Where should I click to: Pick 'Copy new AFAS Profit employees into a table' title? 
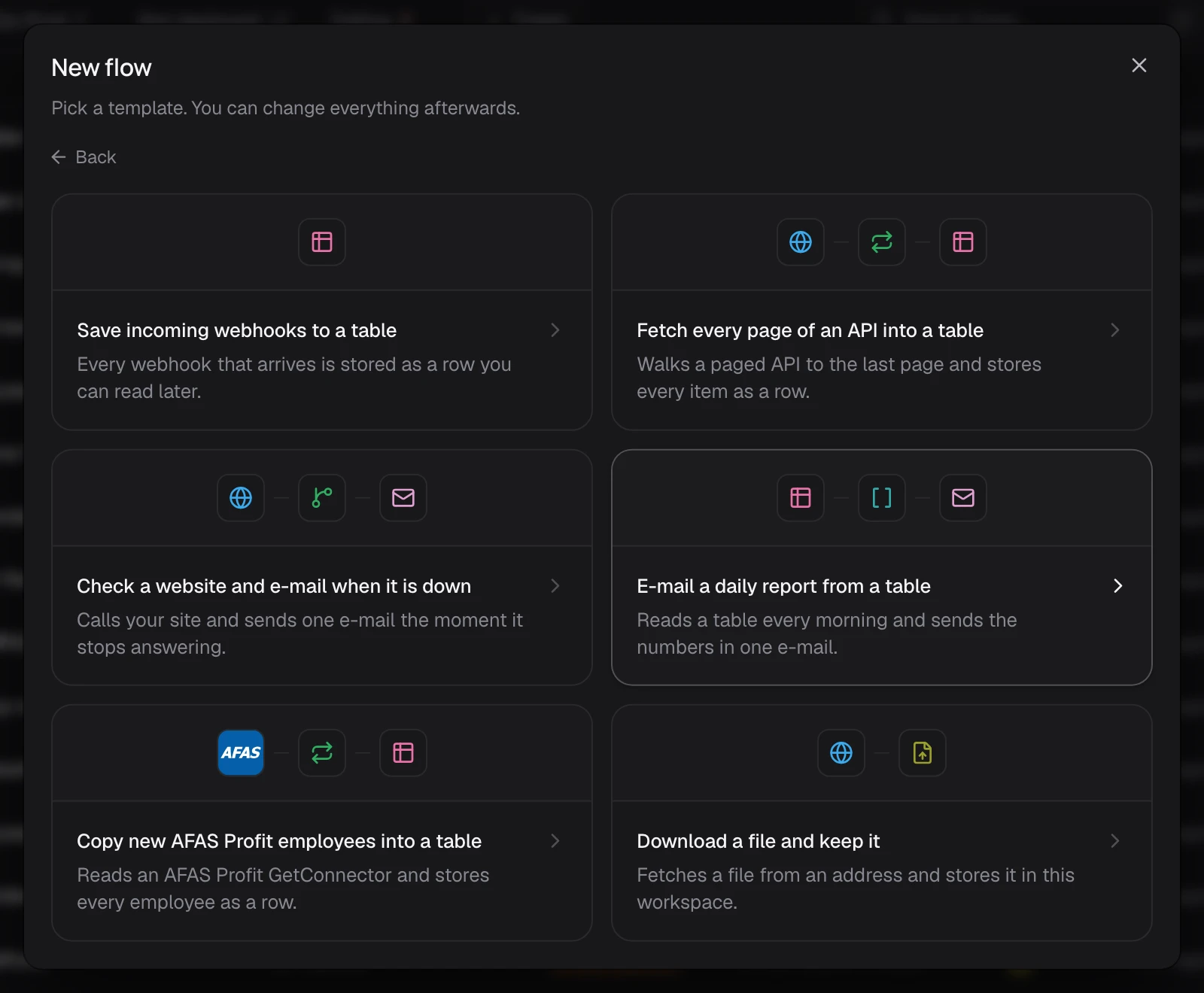click(279, 841)
